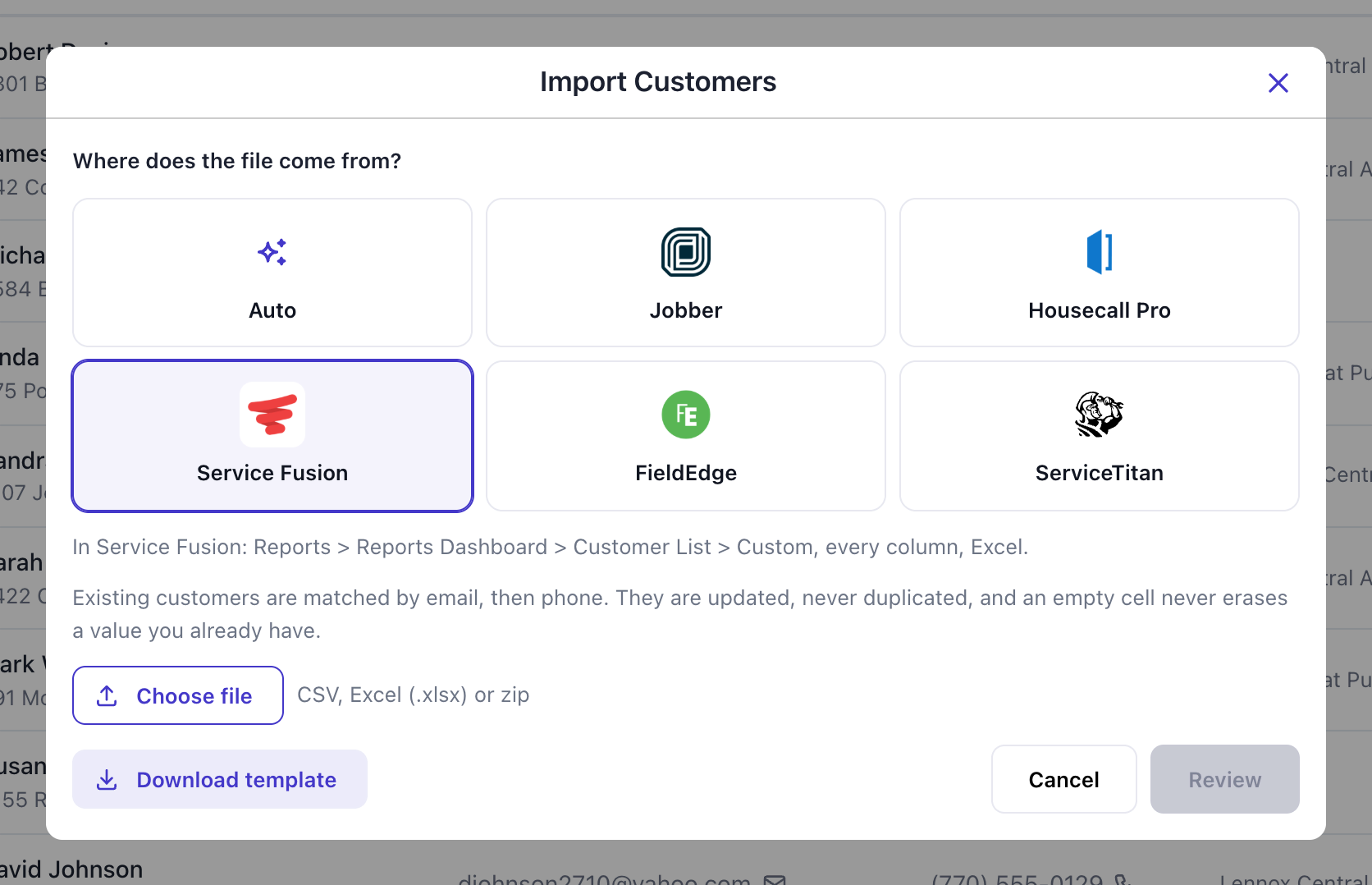
Task: Choose the Housecall Pro source card
Action: pos(1100,273)
